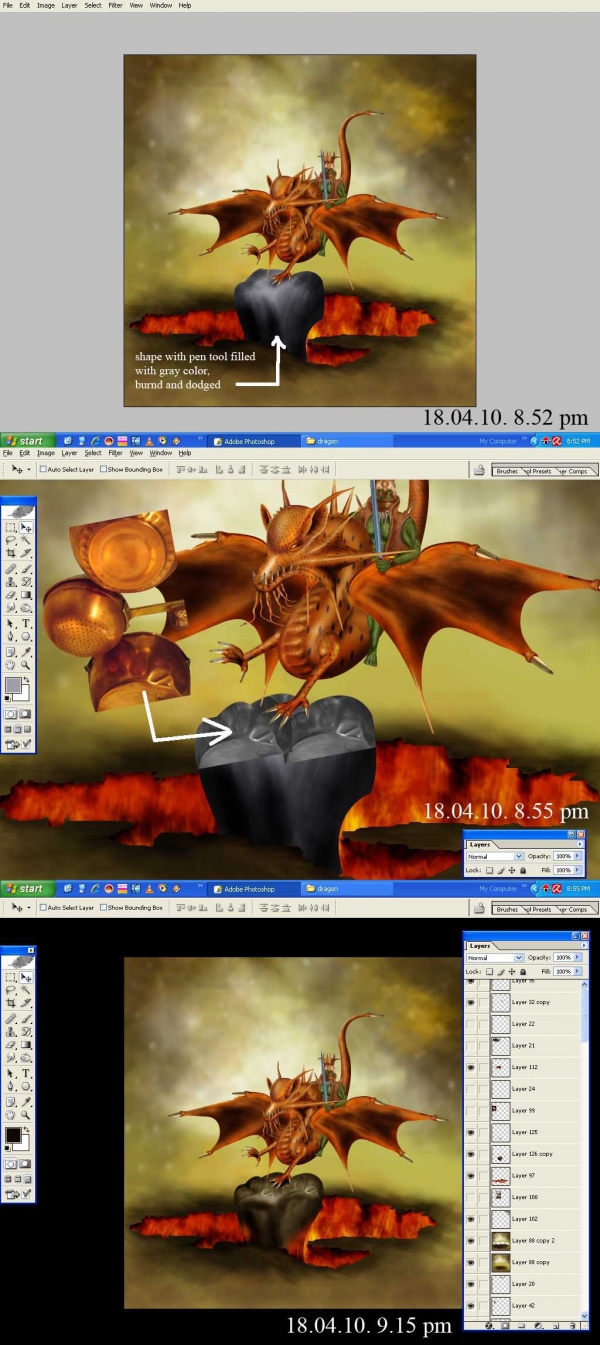Select Type tool in toolbox with gray foreground swatch

coord(26,623)
